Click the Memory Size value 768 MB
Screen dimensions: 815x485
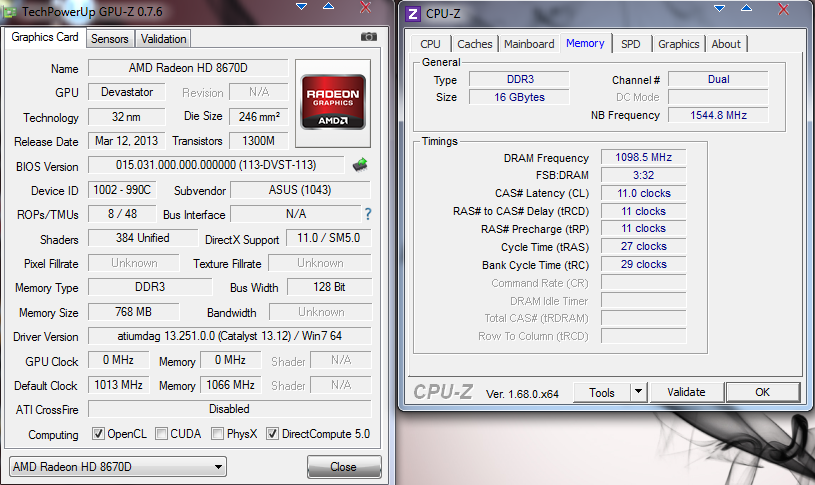click(x=134, y=312)
